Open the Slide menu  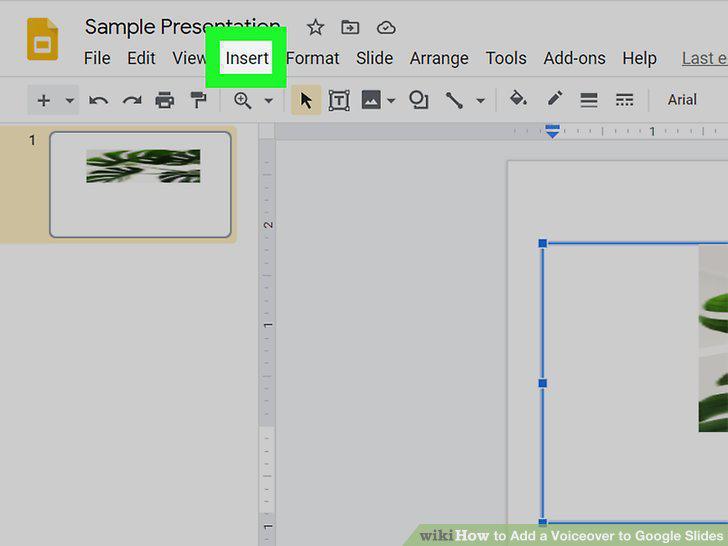pos(374,58)
